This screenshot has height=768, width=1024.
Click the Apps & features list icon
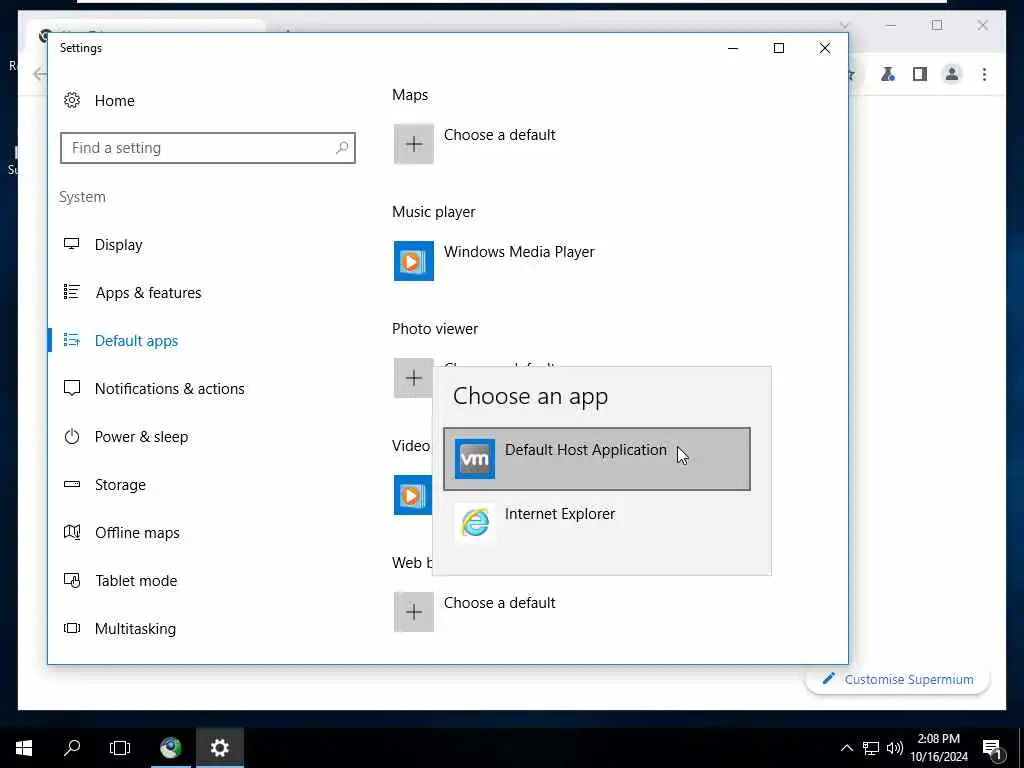coord(72,292)
